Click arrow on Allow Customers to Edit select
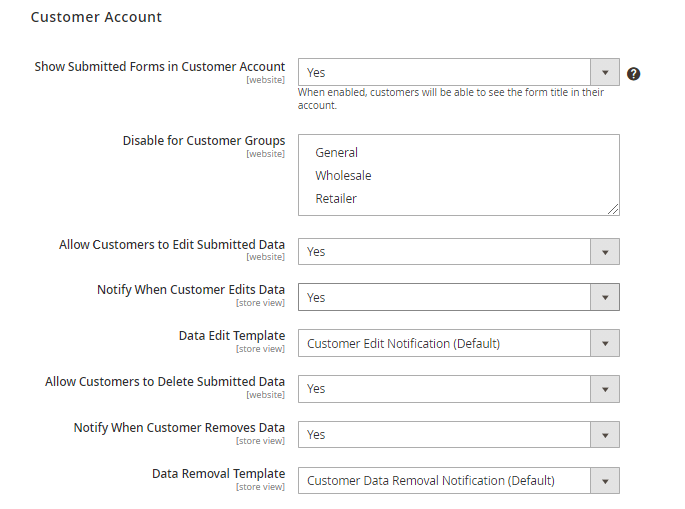Viewport: 685px width, 509px height. pos(604,252)
